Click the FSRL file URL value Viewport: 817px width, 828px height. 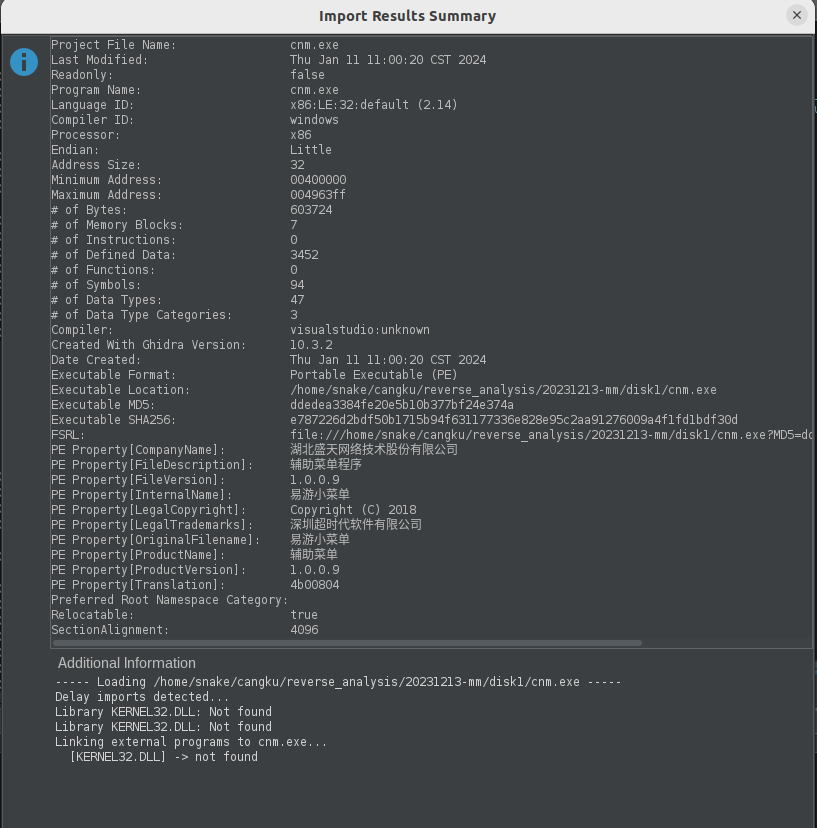550,435
